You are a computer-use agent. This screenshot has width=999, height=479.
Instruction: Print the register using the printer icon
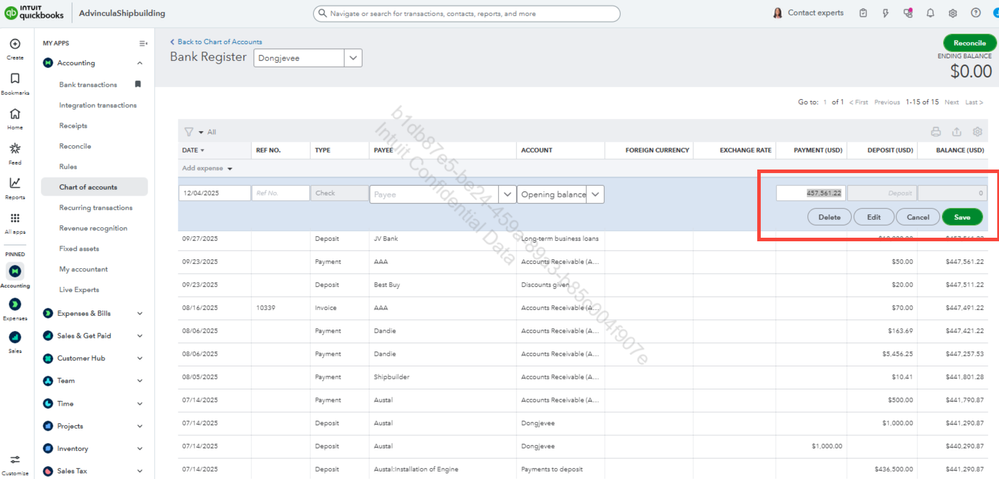[x=936, y=132]
